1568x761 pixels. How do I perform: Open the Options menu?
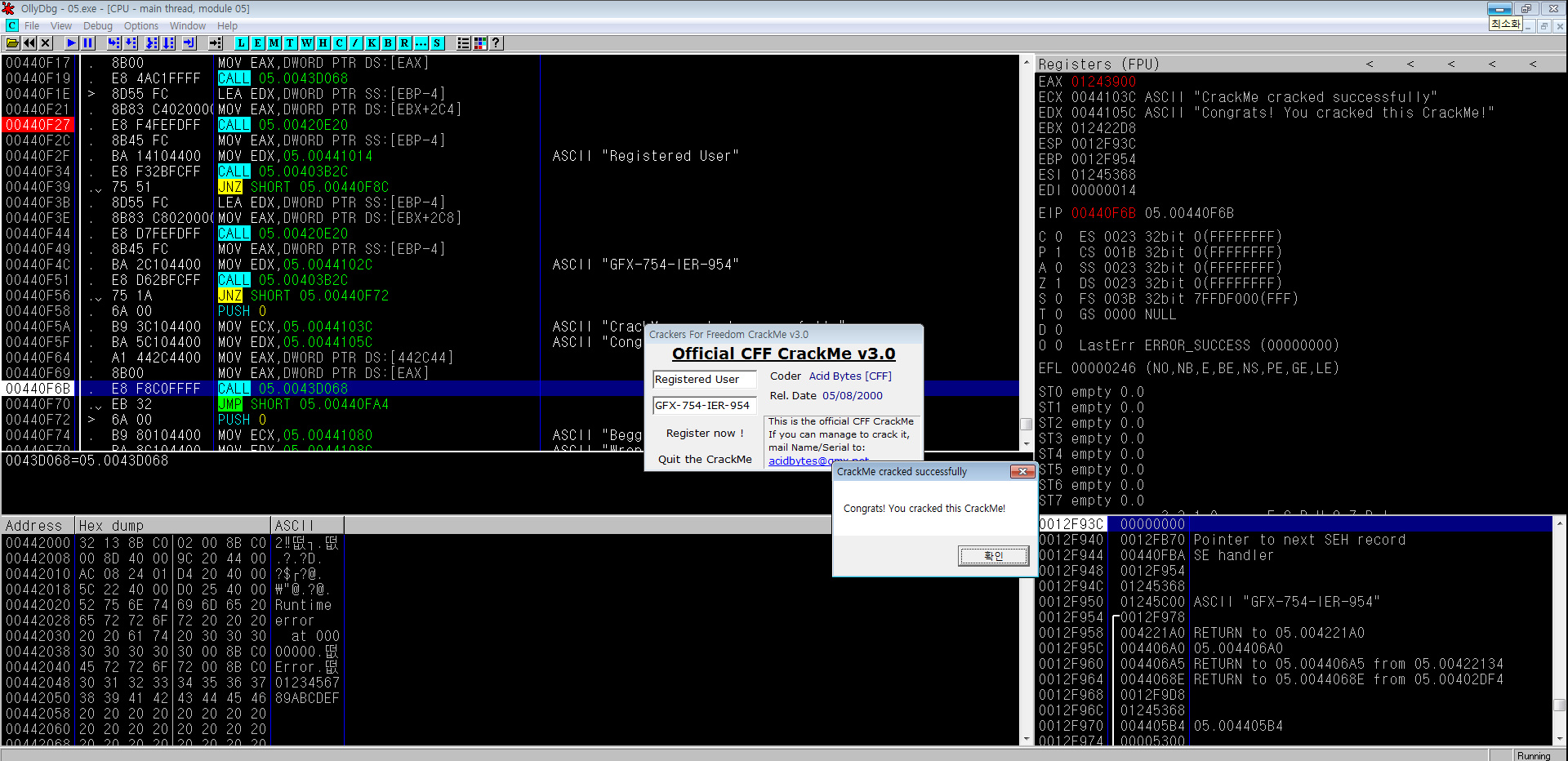pyautogui.click(x=141, y=26)
